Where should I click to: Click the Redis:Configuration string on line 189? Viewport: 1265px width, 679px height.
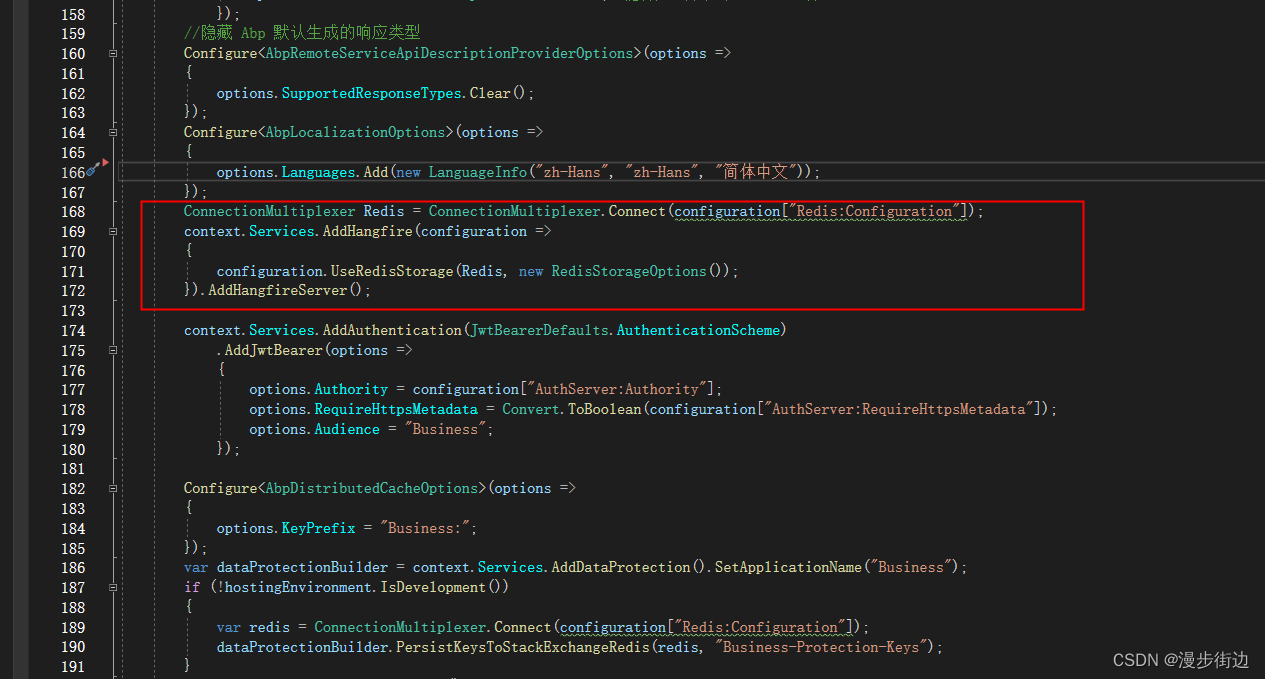(x=760, y=627)
